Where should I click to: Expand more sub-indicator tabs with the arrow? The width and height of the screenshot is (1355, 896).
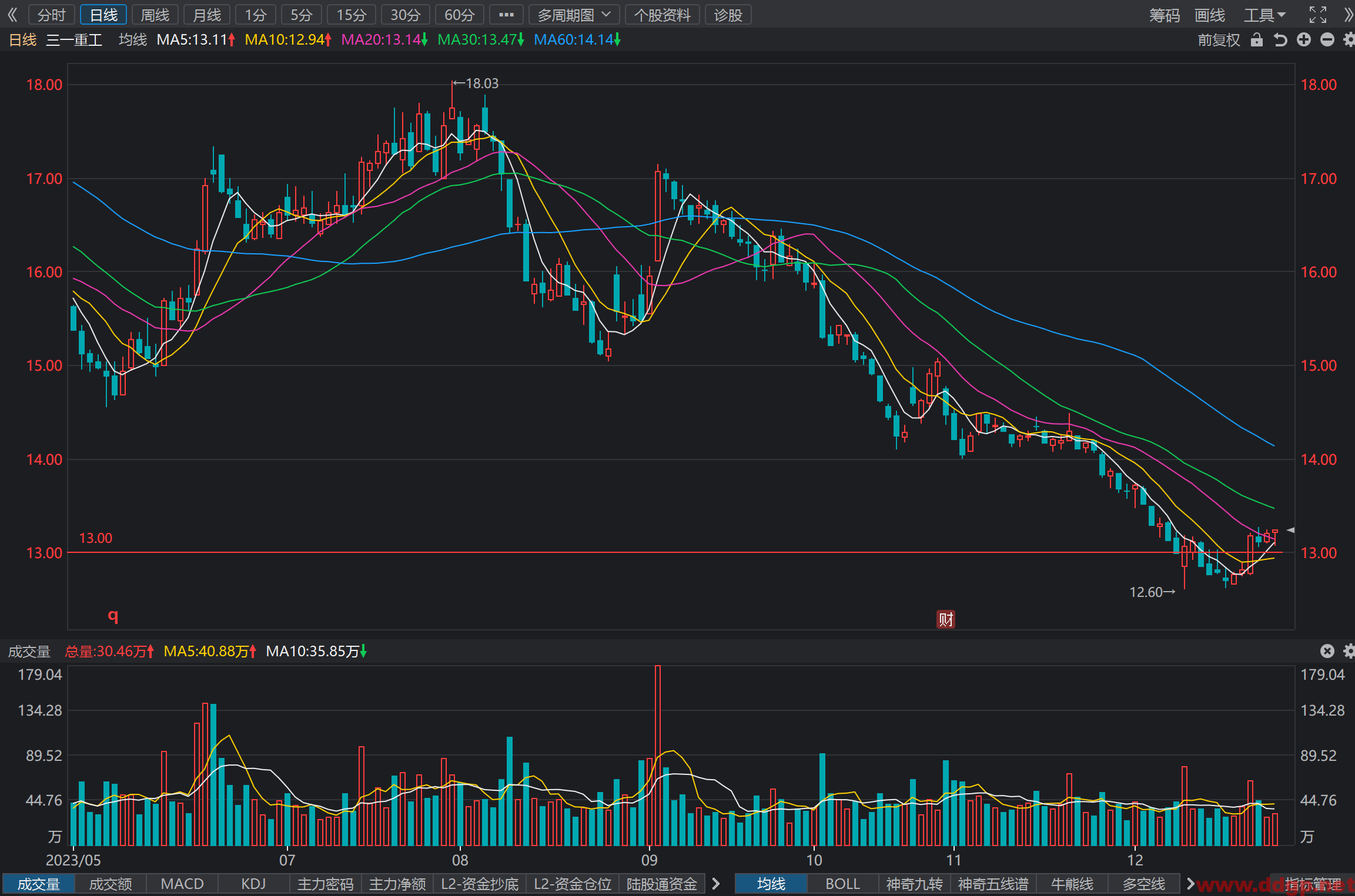coord(715,884)
